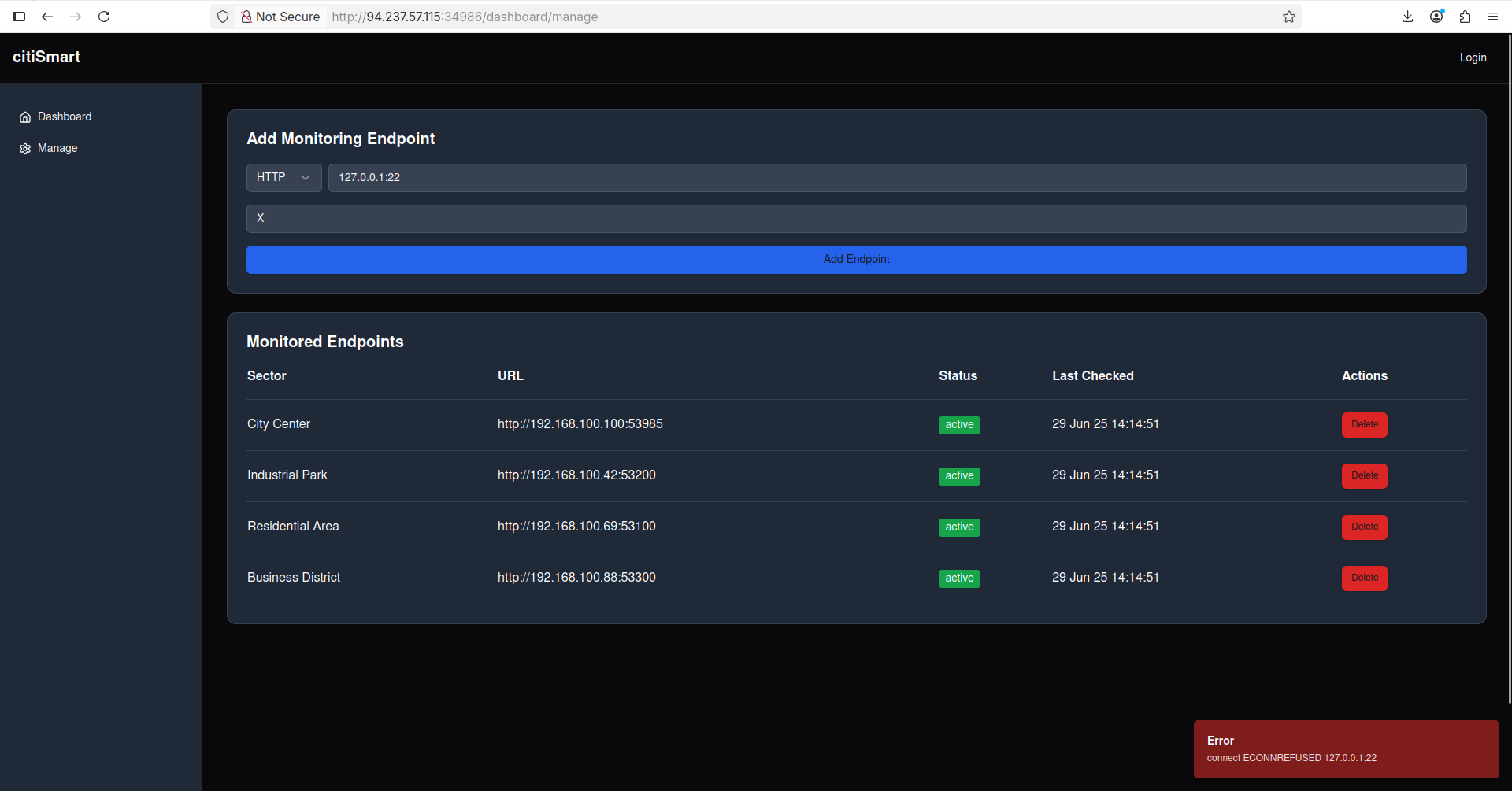Click URL http://192.168.100.69:53100
The image size is (1512, 791).
576,527
